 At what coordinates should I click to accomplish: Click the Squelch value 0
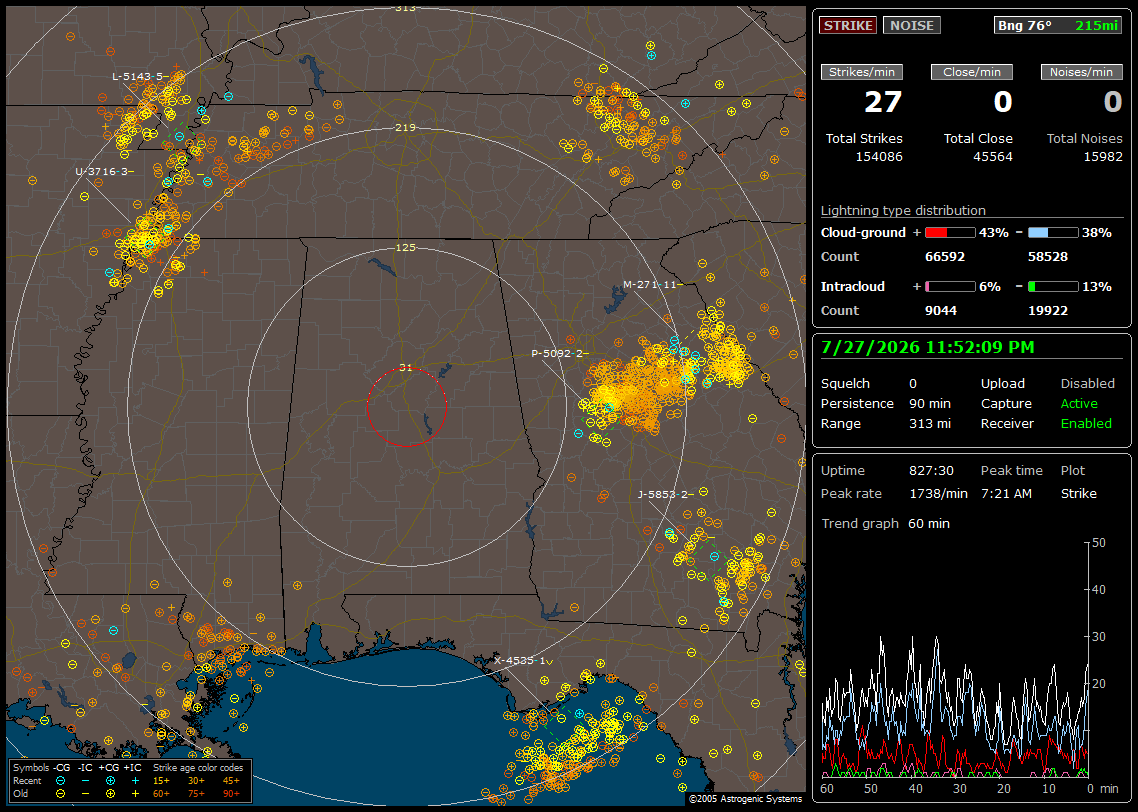click(913, 384)
